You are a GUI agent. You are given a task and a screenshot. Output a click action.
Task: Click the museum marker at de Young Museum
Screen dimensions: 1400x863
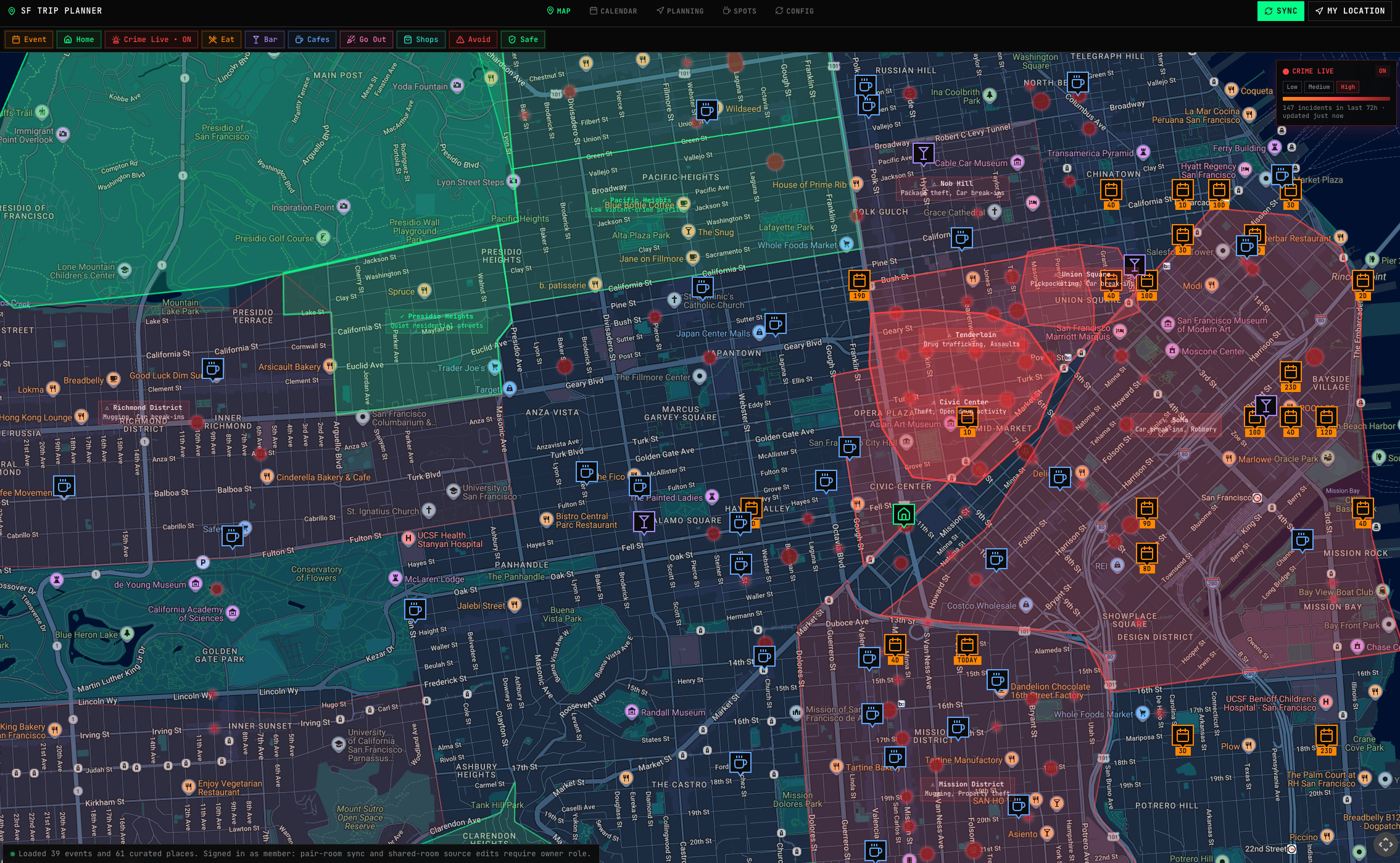point(196,584)
